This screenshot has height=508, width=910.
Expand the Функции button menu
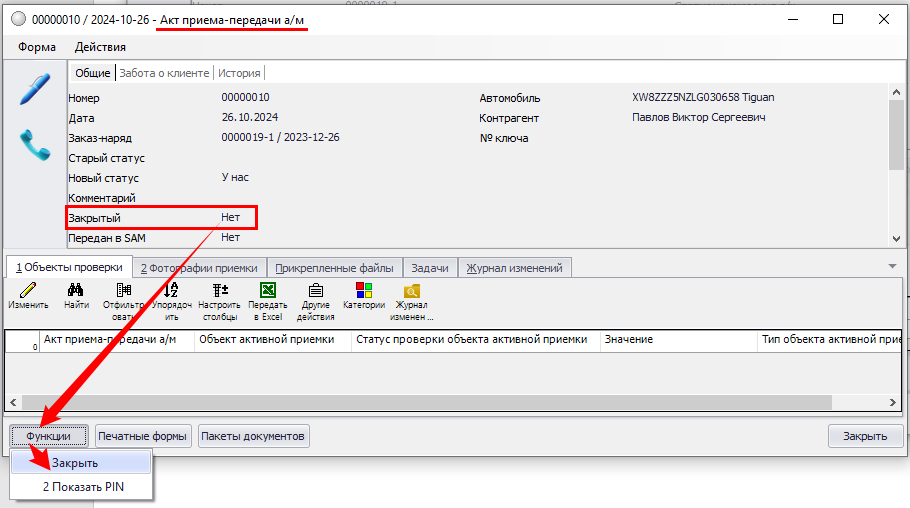tap(49, 436)
